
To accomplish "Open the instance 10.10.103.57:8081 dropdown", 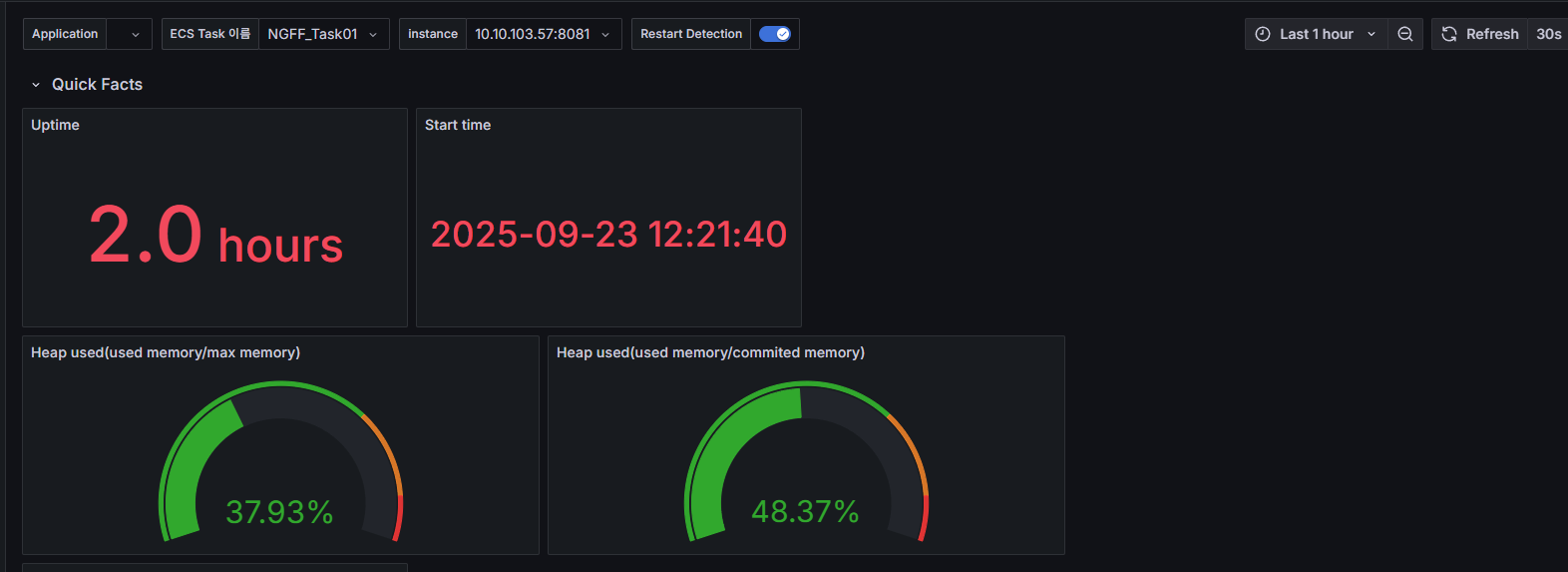I will [x=542, y=34].
